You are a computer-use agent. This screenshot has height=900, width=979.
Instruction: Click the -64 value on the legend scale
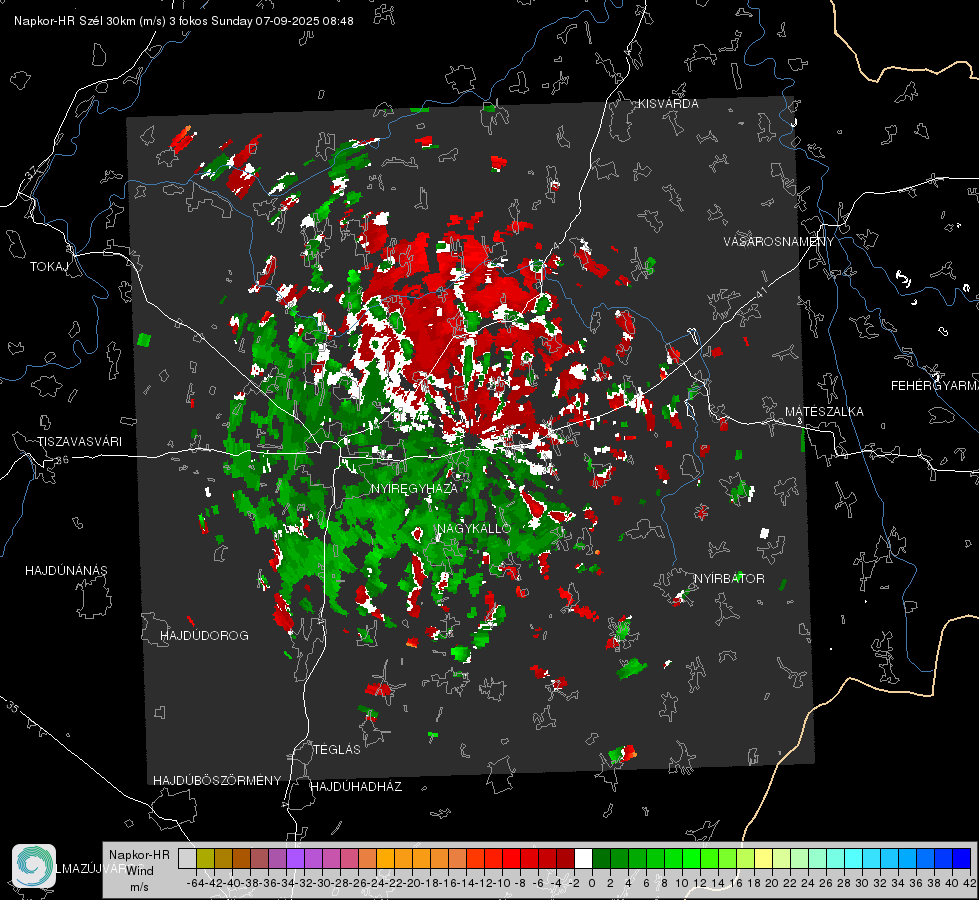click(195, 883)
